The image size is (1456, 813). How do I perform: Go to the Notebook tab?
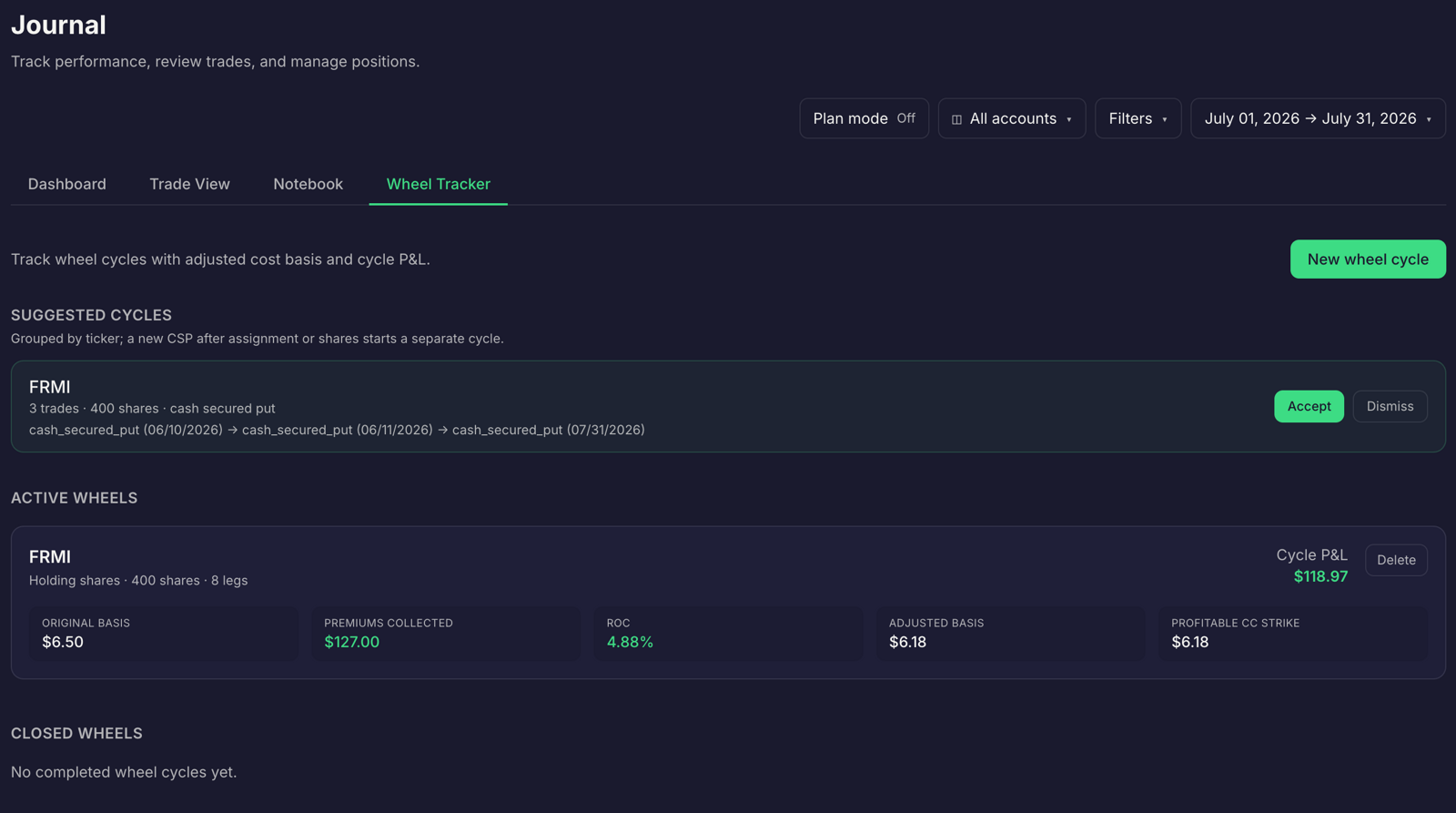pyautogui.click(x=308, y=184)
